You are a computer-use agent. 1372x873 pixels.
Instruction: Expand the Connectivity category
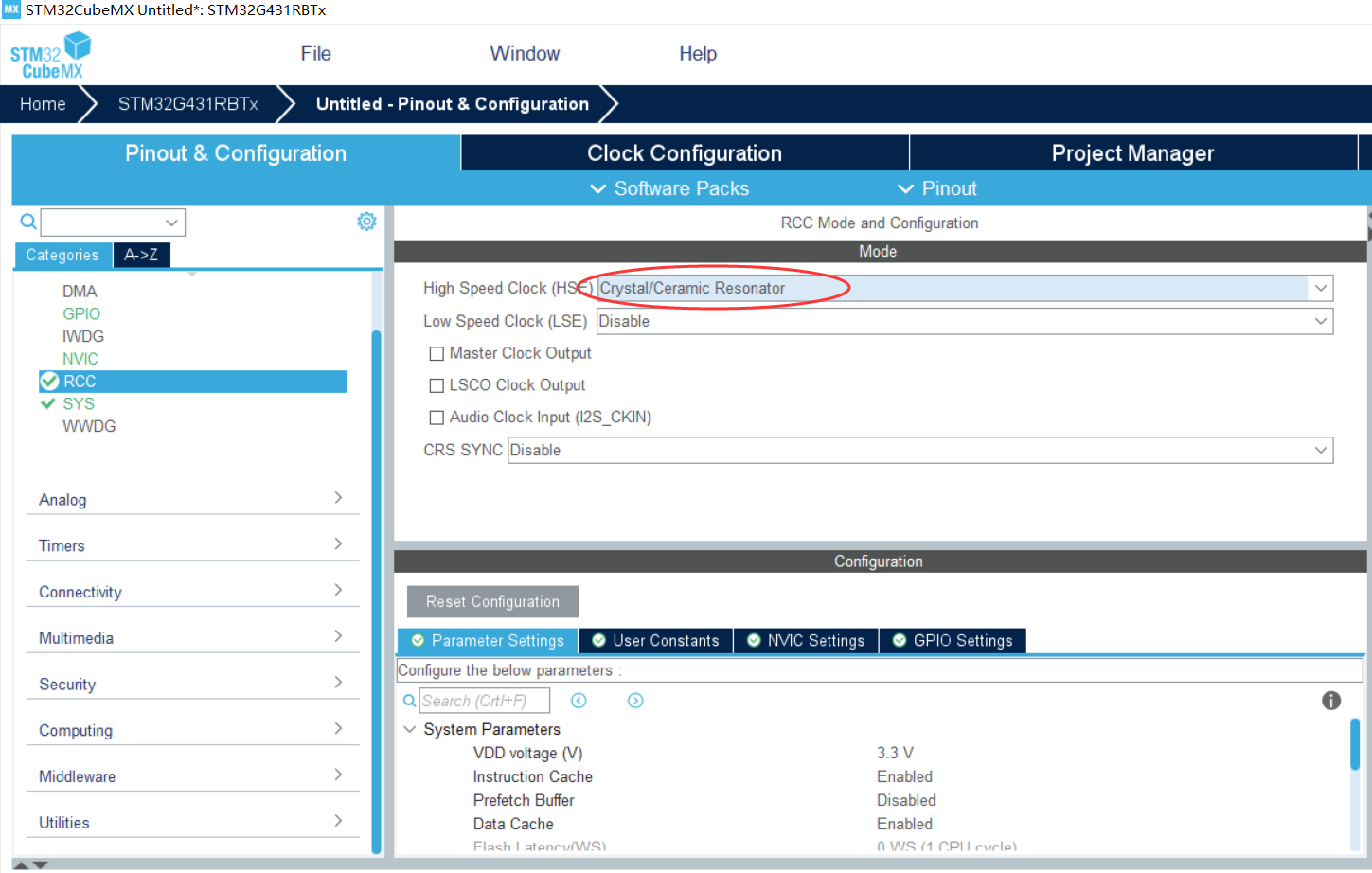[x=192, y=592]
